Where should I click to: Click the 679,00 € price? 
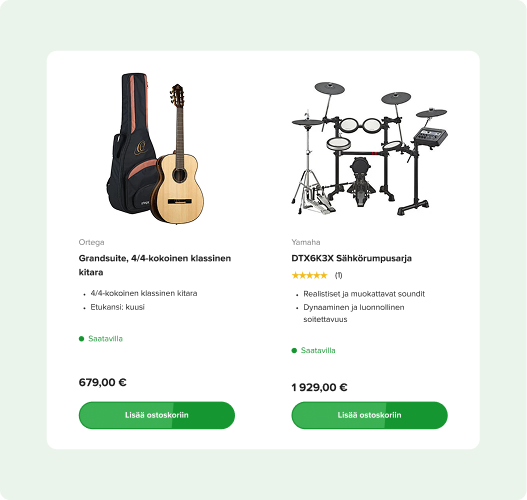point(103,382)
